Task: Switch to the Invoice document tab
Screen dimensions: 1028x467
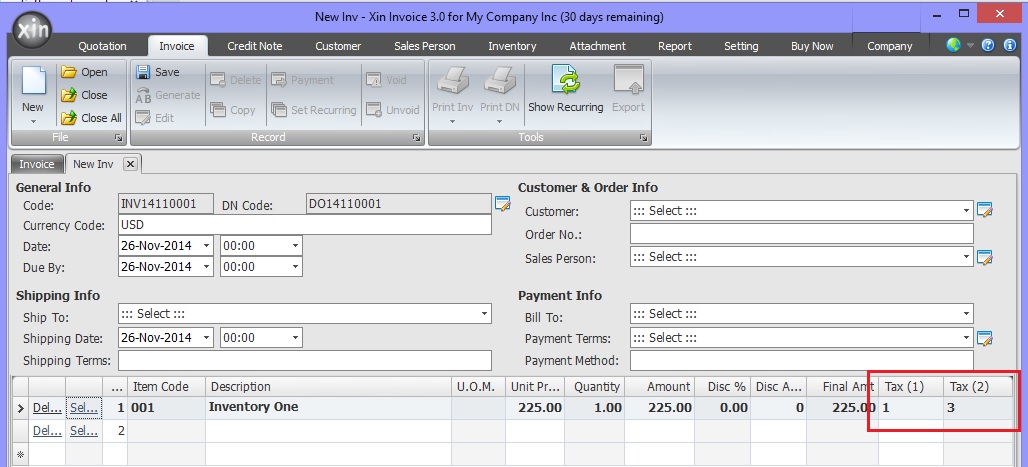Action: click(37, 164)
